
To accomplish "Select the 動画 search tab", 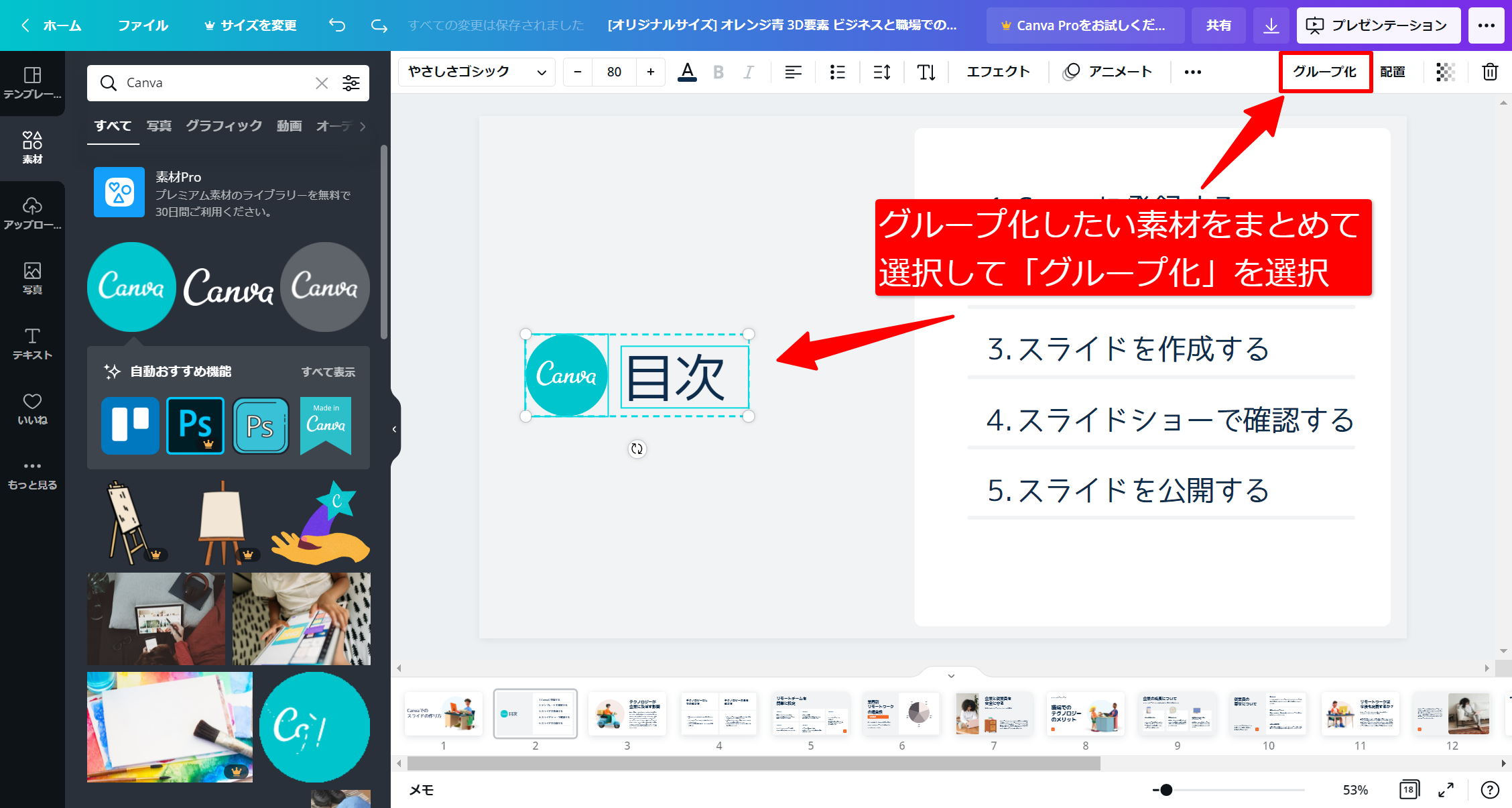I will click(289, 126).
